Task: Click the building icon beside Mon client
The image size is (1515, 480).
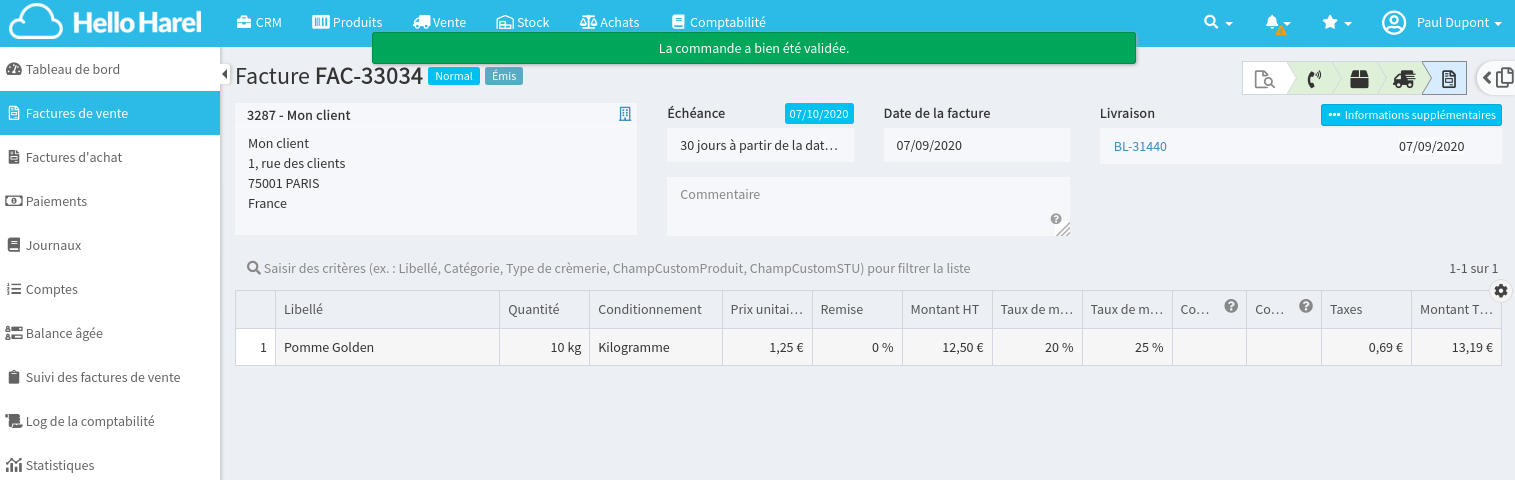Action: click(625, 115)
